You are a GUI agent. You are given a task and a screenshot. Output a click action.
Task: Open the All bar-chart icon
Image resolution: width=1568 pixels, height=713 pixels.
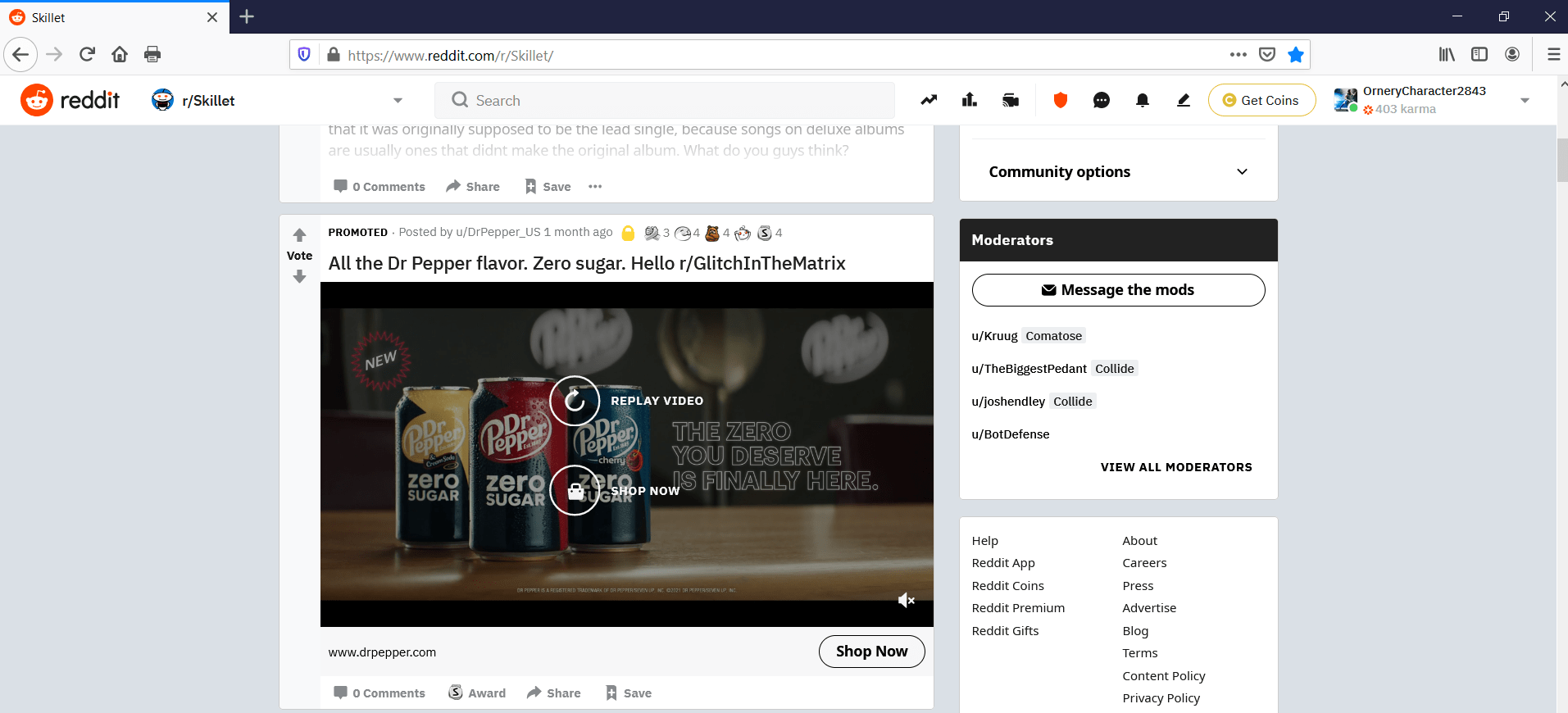pyautogui.click(x=970, y=100)
